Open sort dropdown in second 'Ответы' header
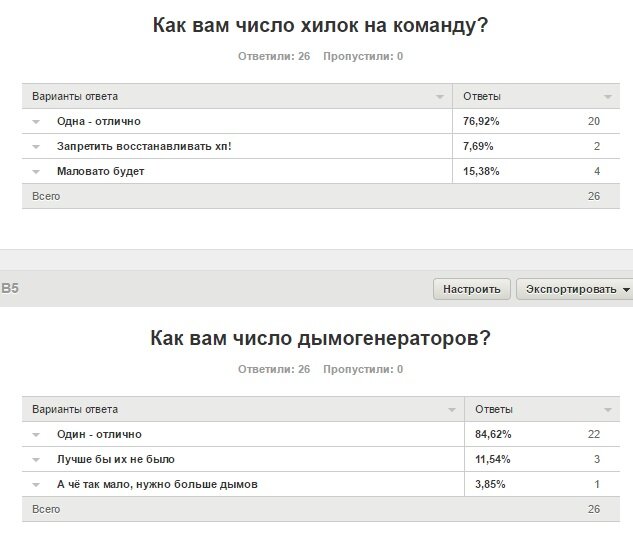633x539 pixels. pyautogui.click(x=608, y=410)
